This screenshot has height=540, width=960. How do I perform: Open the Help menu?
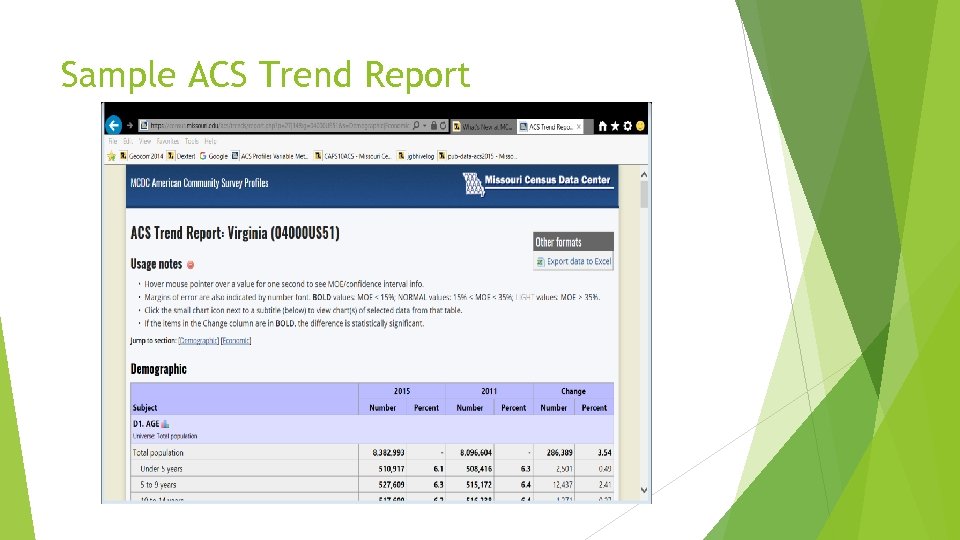click(x=210, y=141)
